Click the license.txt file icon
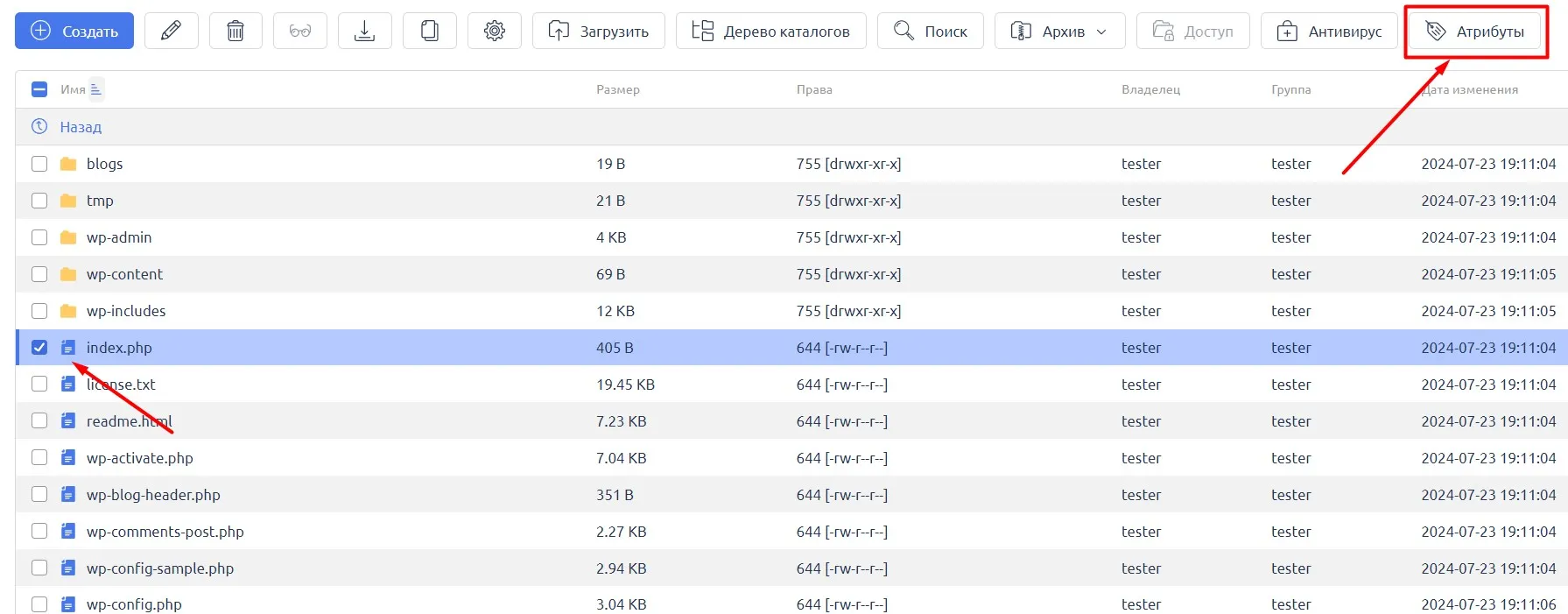The height and width of the screenshot is (614, 1568). pyautogui.click(x=68, y=384)
